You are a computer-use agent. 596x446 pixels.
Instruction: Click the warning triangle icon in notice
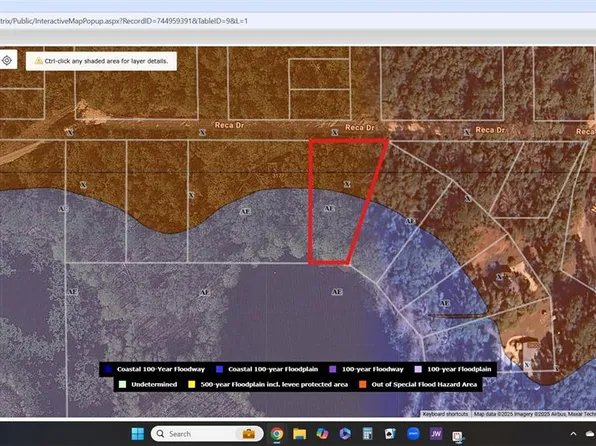tap(38, 61)
